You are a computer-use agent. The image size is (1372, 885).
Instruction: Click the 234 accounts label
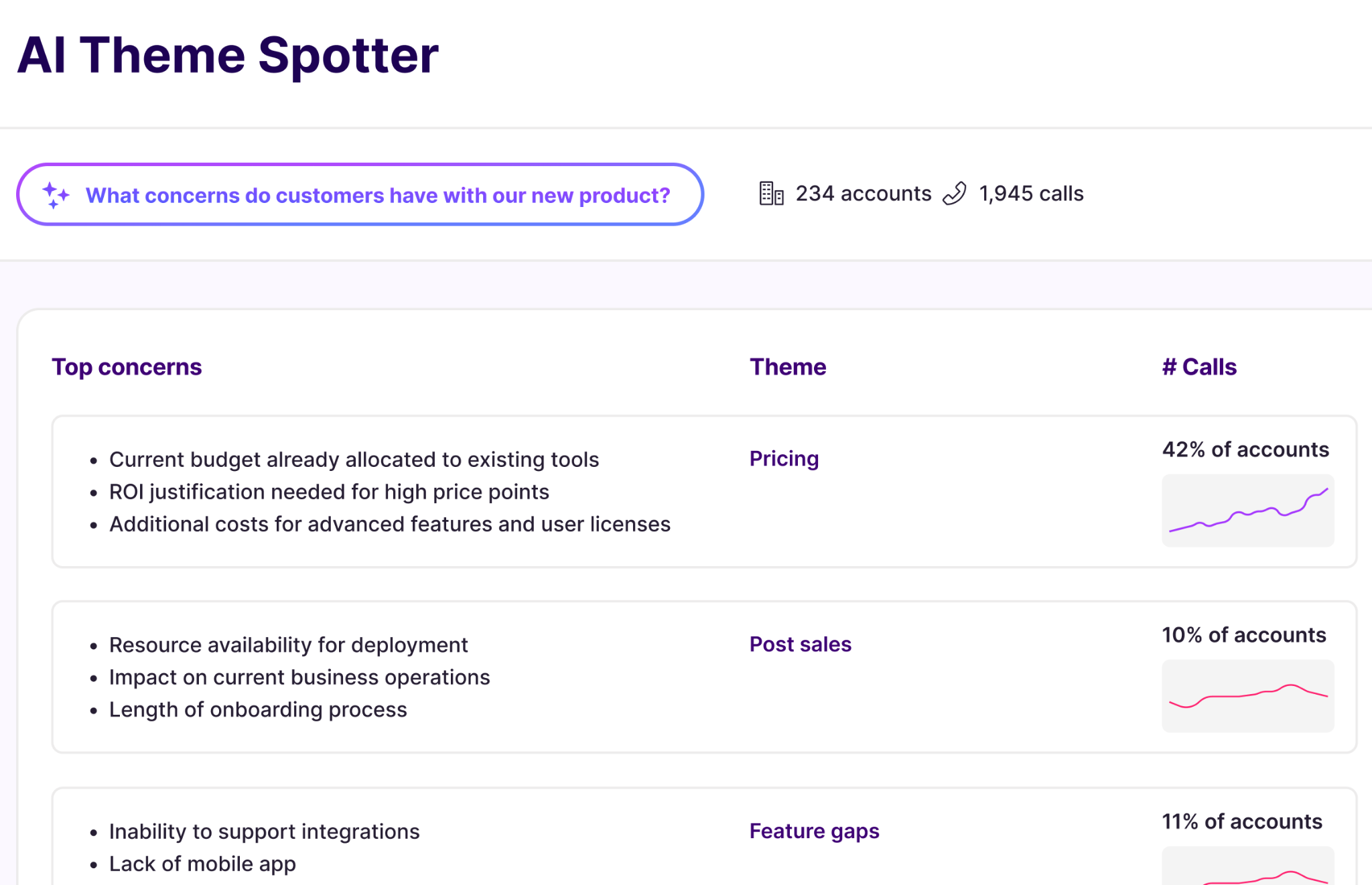pyautogui.click(x=863, y=194)
